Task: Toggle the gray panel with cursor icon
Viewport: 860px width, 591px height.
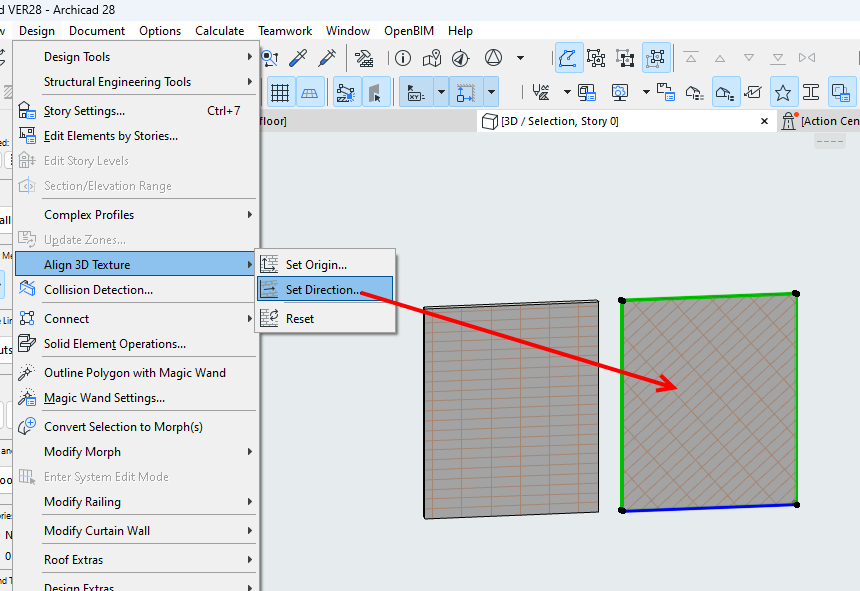Action: point(375,92)
